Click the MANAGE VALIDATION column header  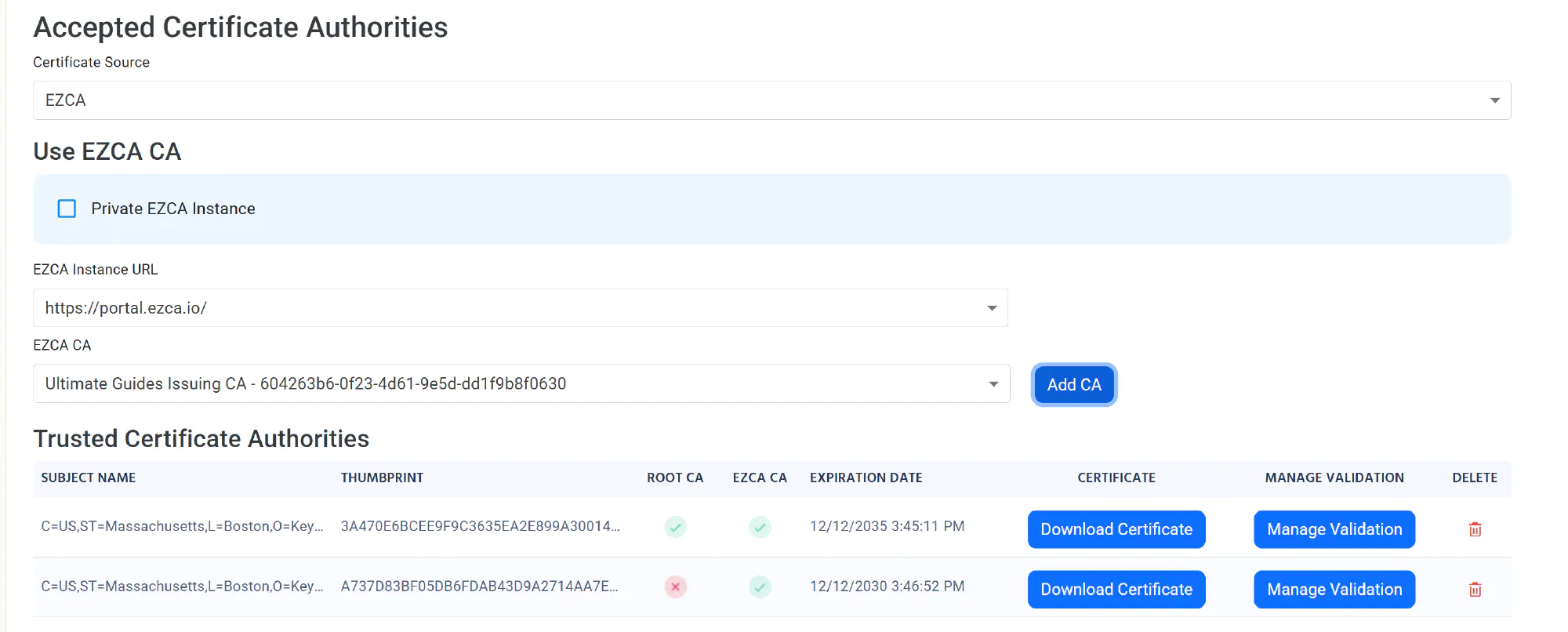pos(1334,478)
